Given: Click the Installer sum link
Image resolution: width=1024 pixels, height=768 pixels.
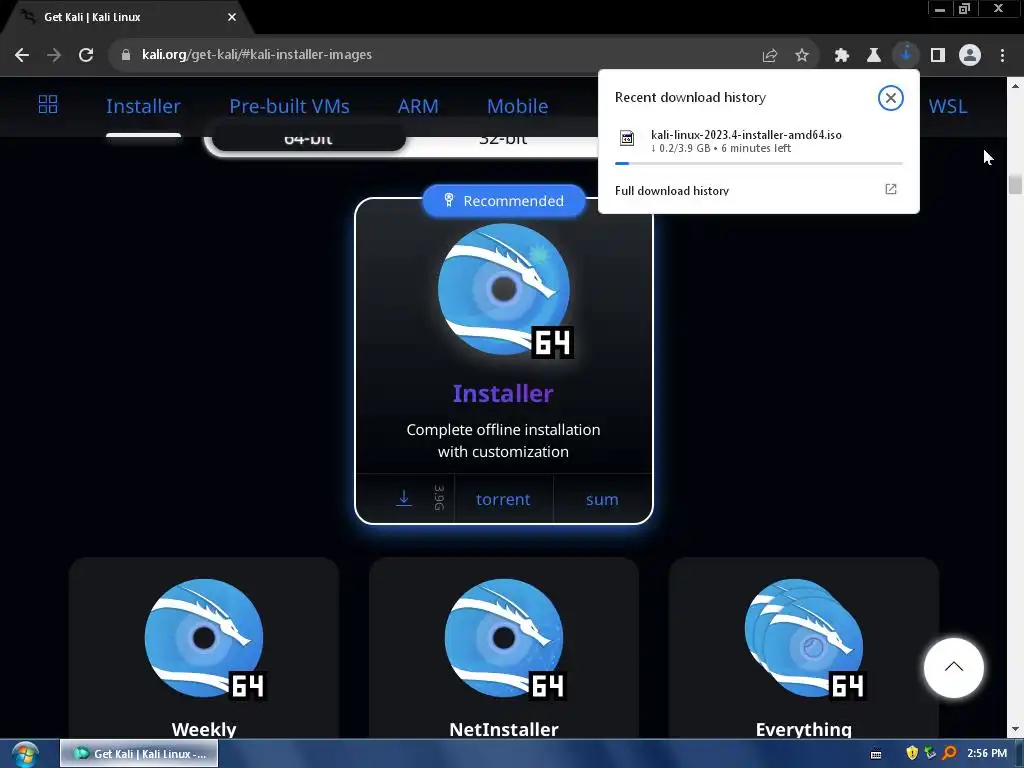Looking at the screenshot, I should (x=601, y=500).
